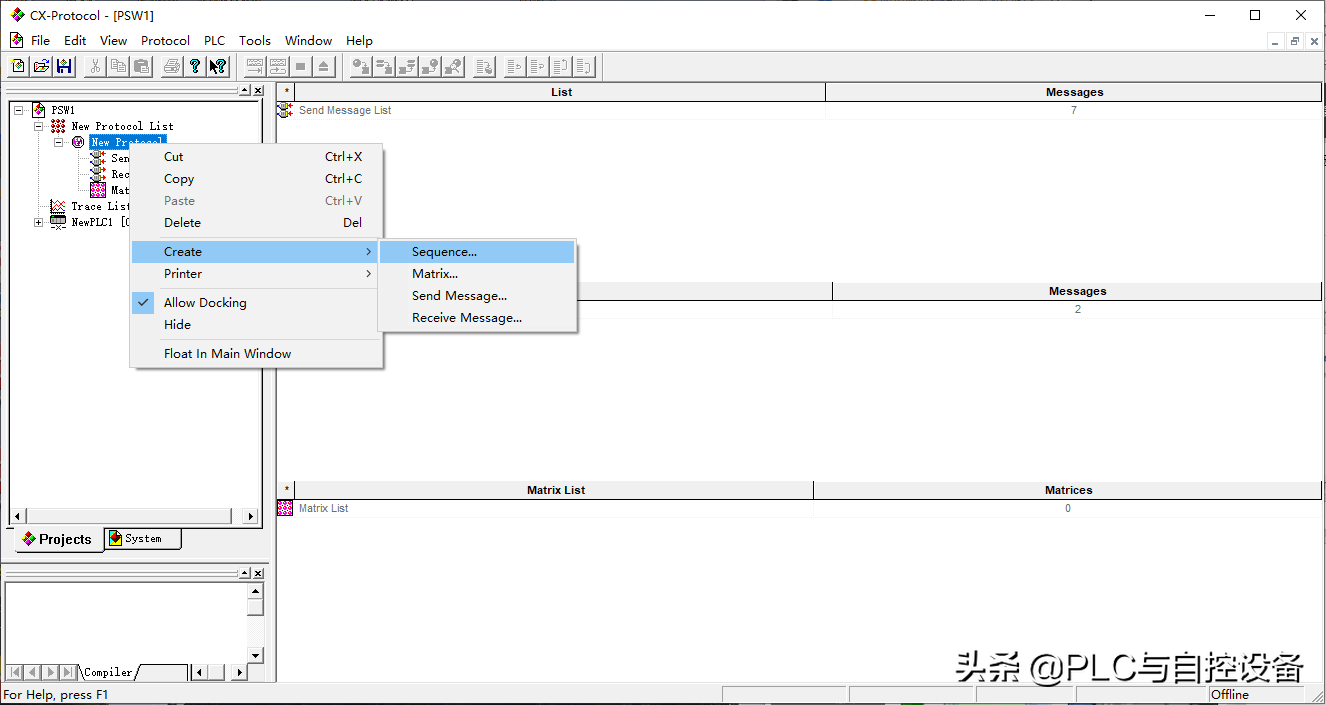This screenshot has width=1326, height=705.
Task: Open the Edit menu
Action: (x=75, y=41)
